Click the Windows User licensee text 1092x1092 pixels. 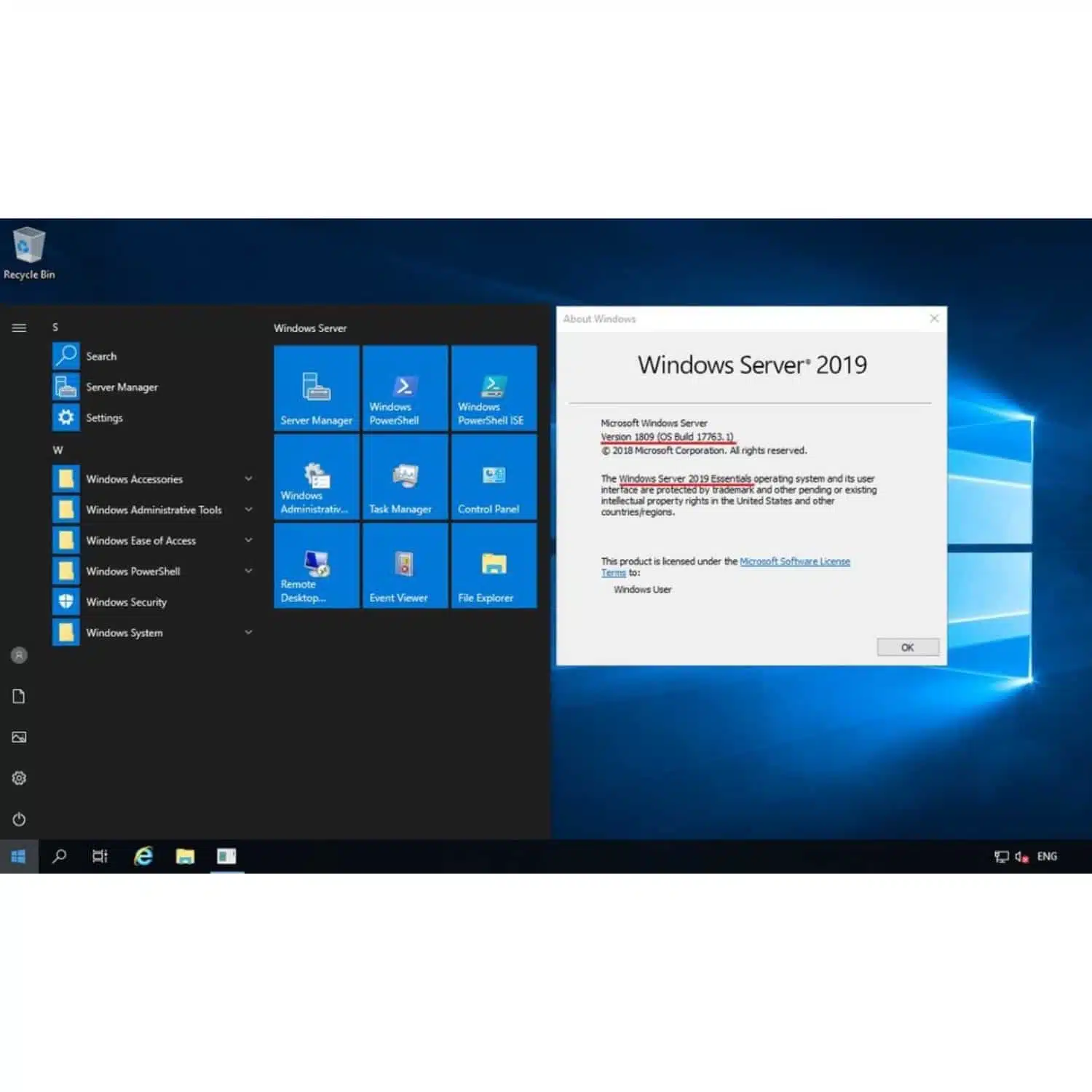(x=643, y=590)
